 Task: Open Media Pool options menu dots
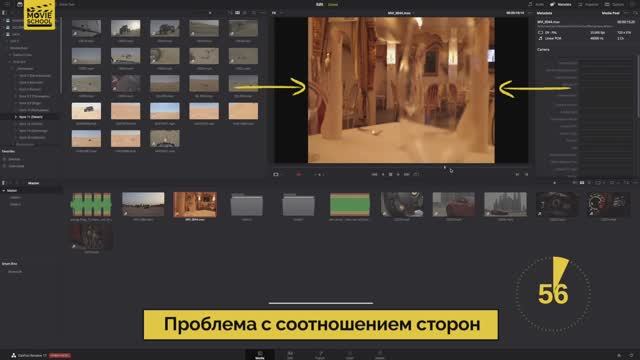(x=635, y=183)
